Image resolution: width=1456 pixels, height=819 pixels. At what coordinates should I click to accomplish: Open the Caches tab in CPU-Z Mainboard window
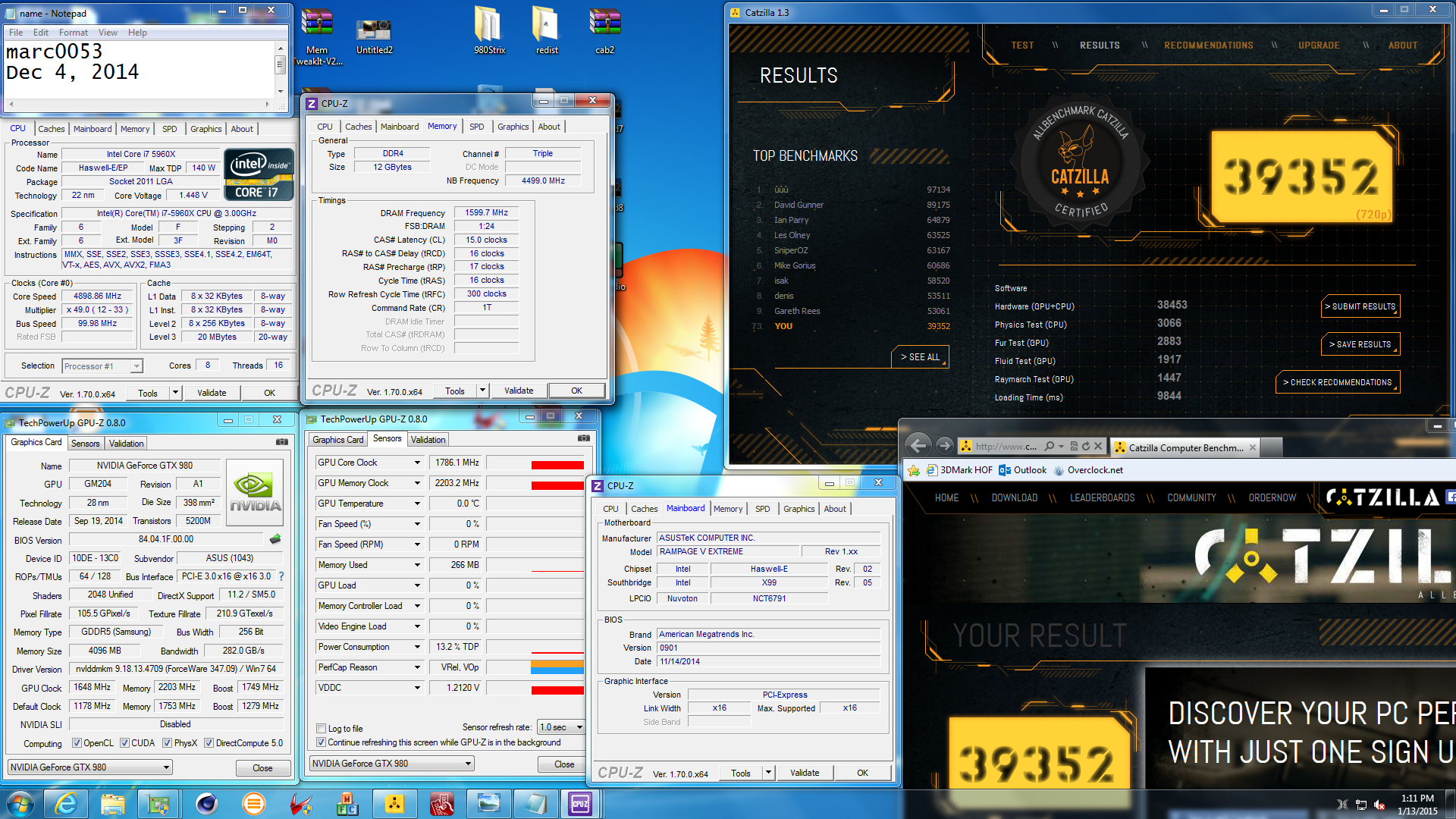click(644, 509)
